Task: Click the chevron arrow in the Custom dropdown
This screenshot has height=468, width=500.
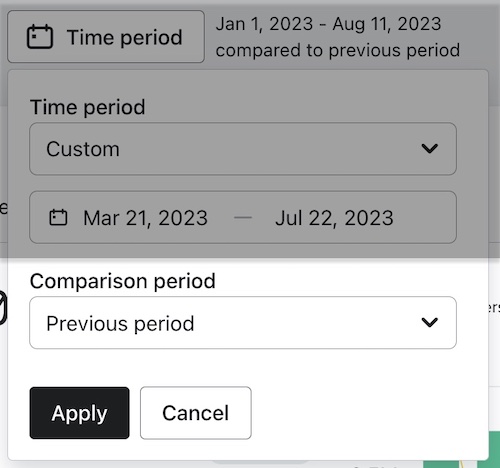Action: click(430, 149)
